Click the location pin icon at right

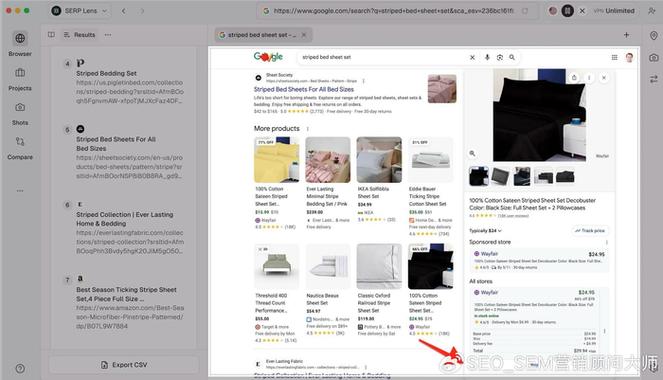coord(654,36)
